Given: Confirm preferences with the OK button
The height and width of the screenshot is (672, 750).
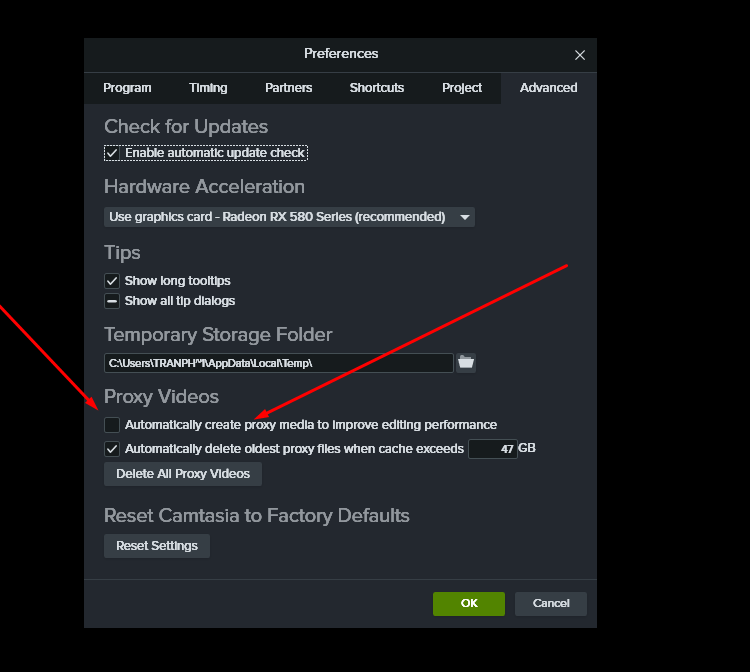Looking at the screenshot, I should pyautogui.click(x=469, y=603).
